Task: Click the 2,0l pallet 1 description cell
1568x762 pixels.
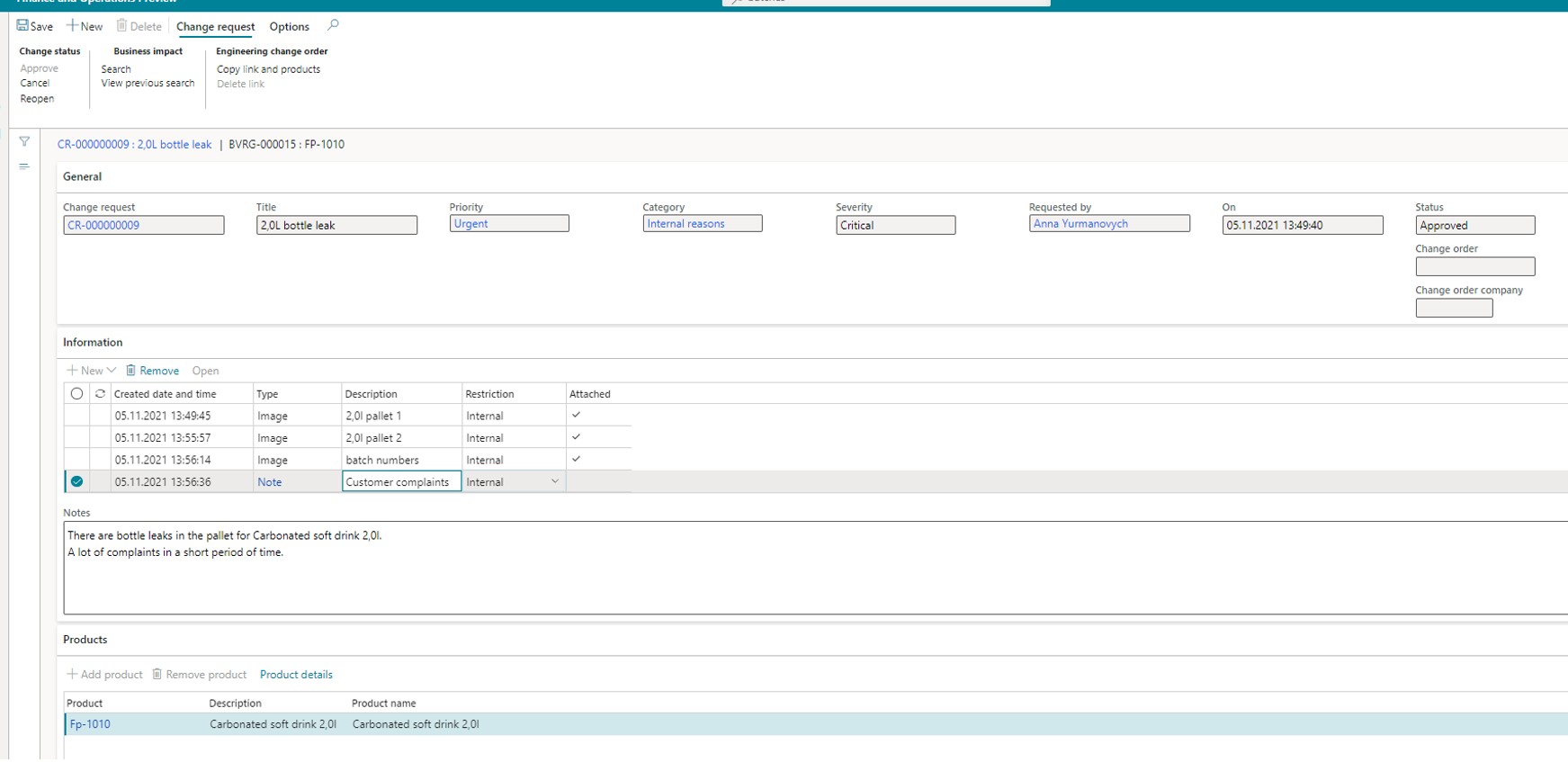Action: click(x=401, y=416)
